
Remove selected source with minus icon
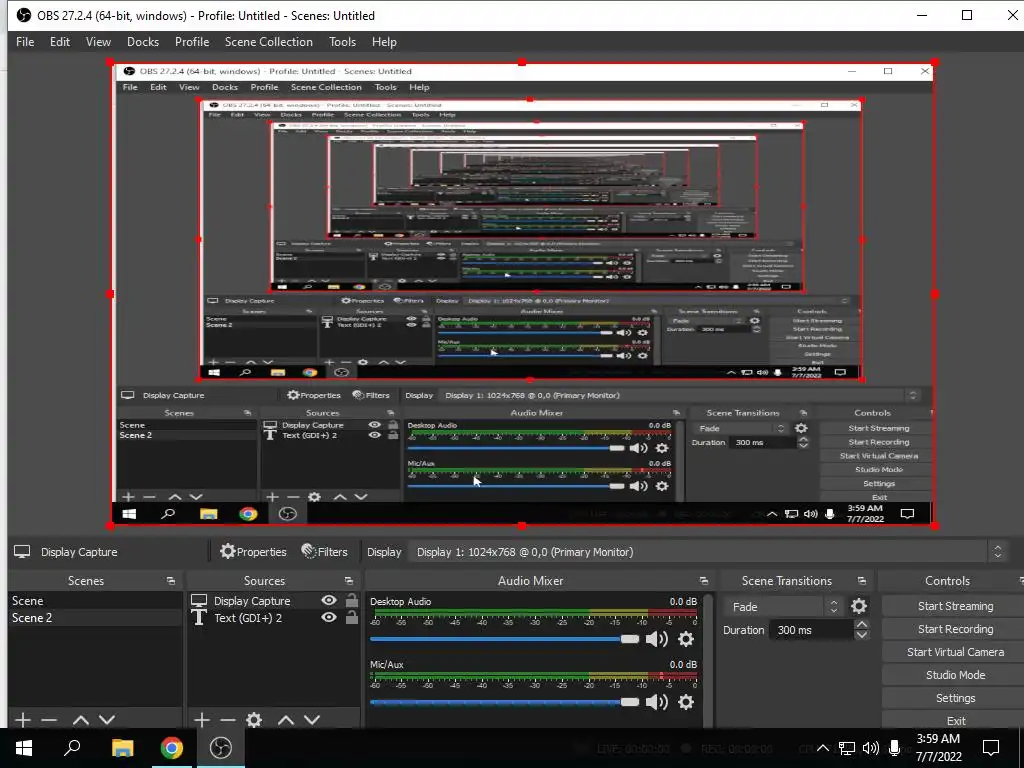pyautogui.click(x=228, y=720)
